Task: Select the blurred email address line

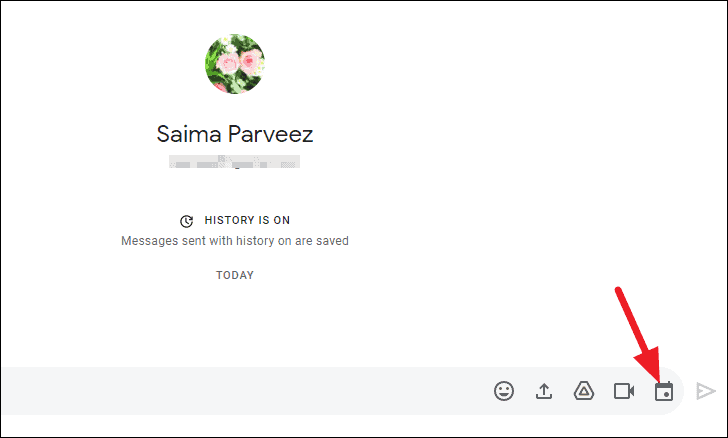Action: pyautogui.click(x=234, y=162)
